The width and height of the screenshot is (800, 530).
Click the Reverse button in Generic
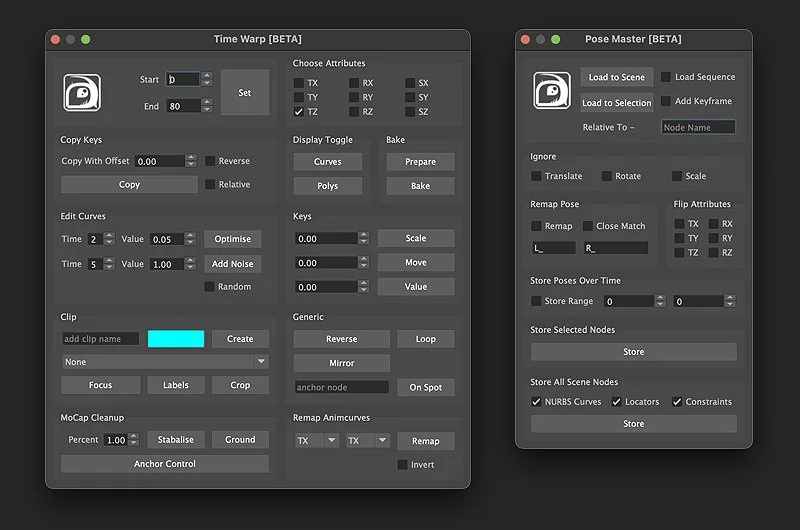[x=342, y=339]
